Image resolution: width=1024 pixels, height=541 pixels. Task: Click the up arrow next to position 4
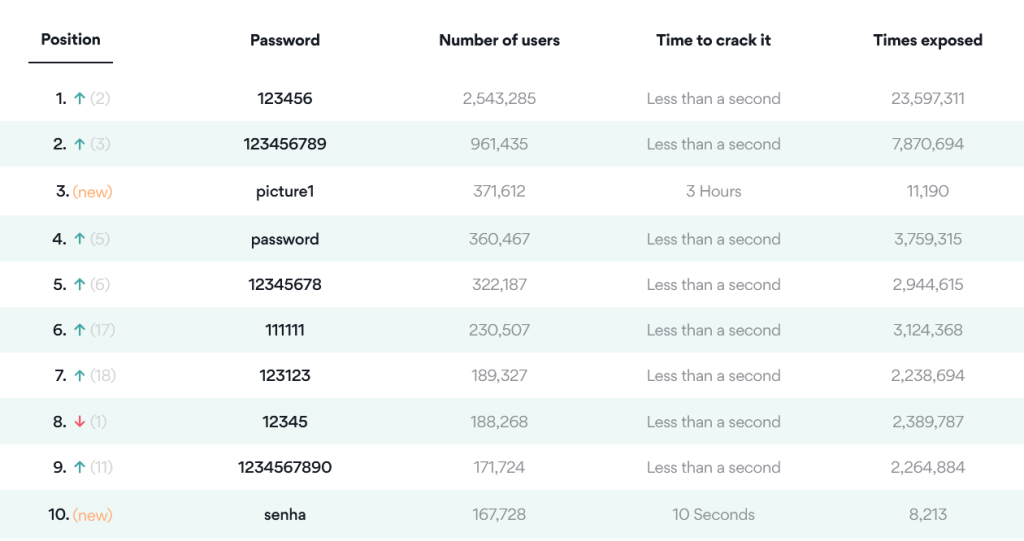(x=79, y=240)
